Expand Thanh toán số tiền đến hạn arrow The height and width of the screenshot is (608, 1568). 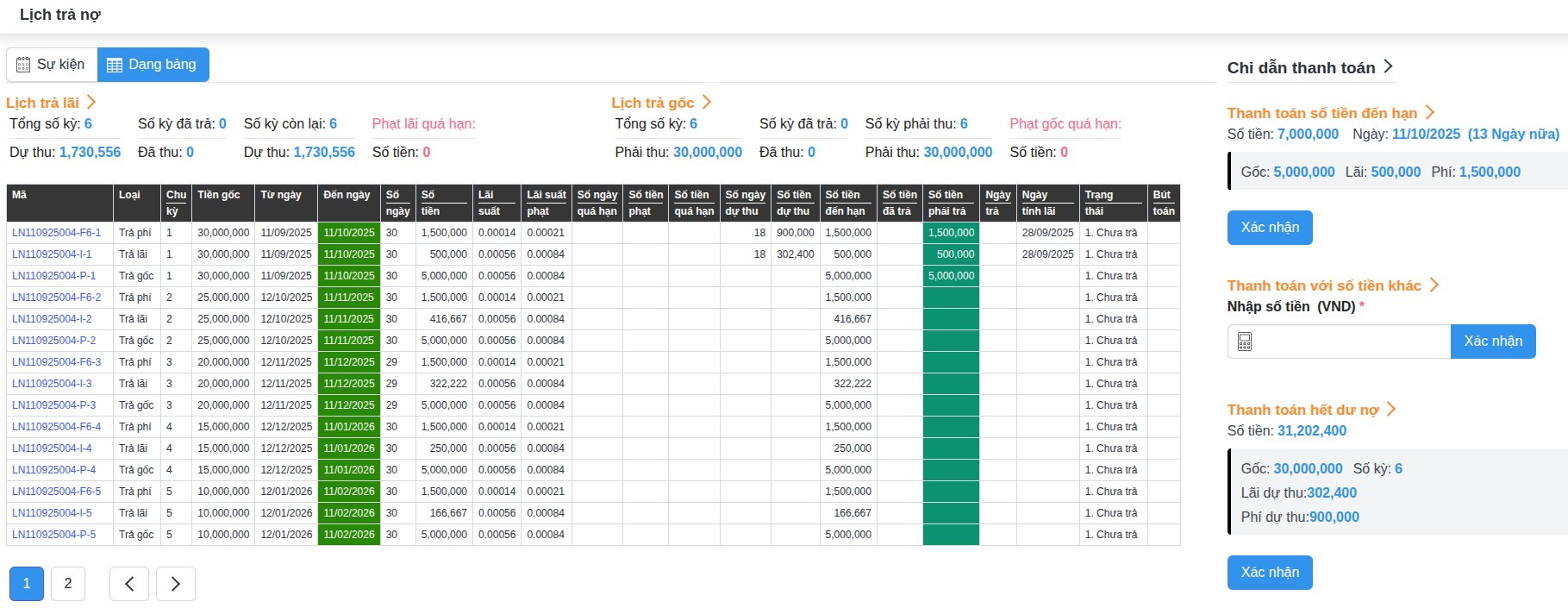(1430, 113)
